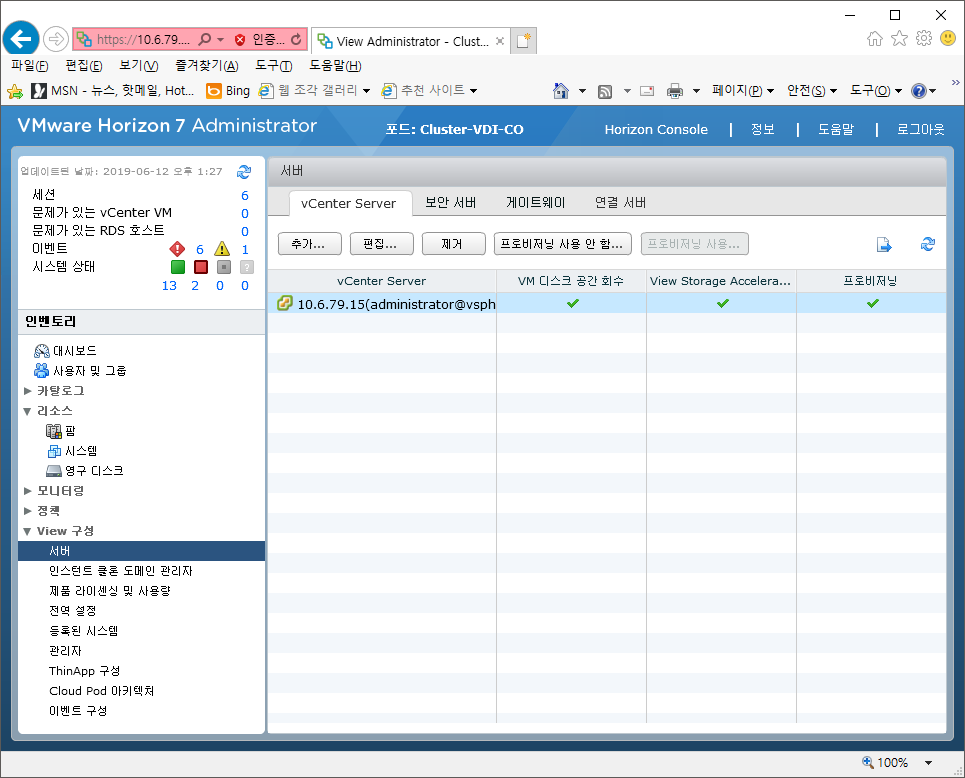Image resolution: width=965 pixels, height=778 pixels.
Task: Export the vCenter server table
Action: tap(884, 244)
